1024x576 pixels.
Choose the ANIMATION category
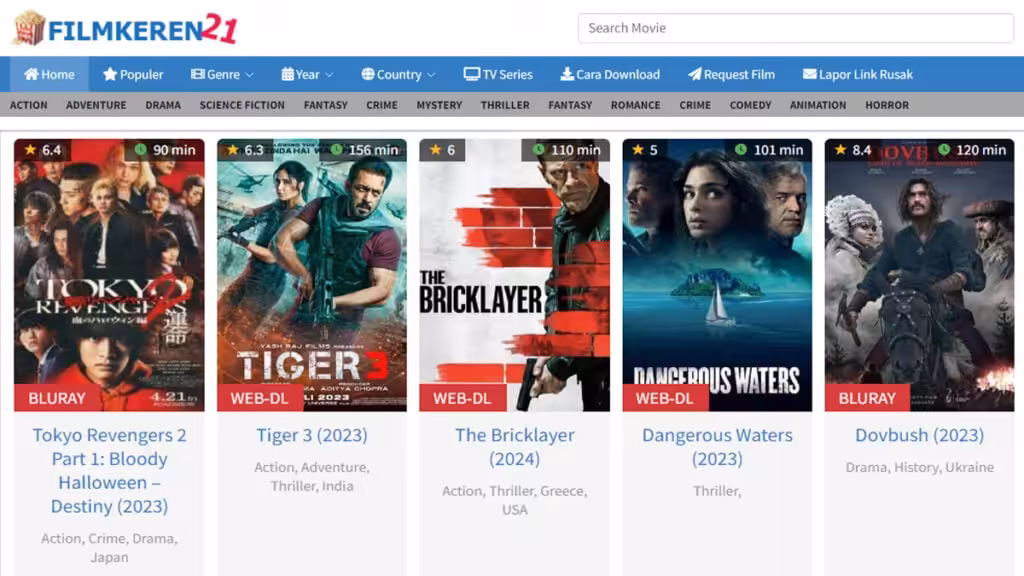point(818,105)
